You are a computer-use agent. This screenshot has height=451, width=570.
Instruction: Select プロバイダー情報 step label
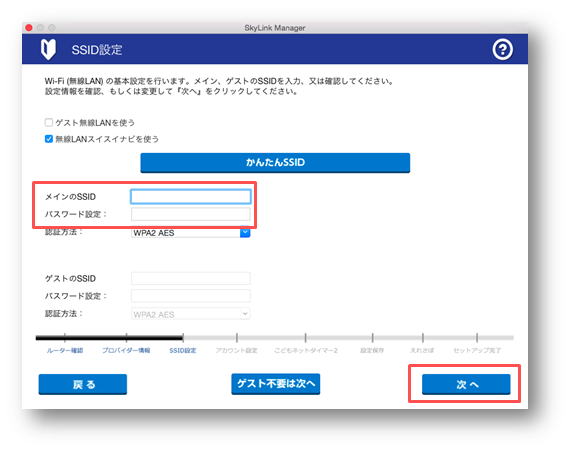click(126, 350)
